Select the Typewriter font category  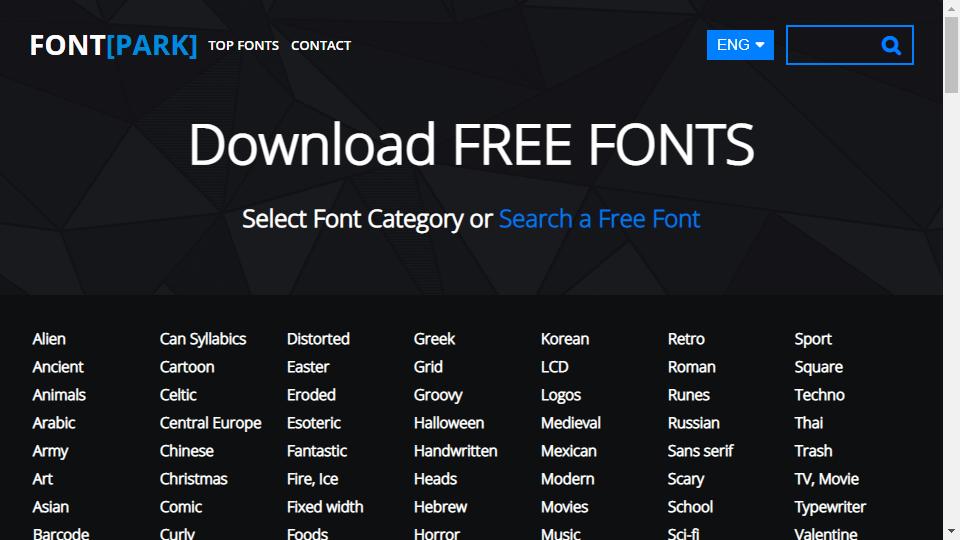click(x=830, y=508)
